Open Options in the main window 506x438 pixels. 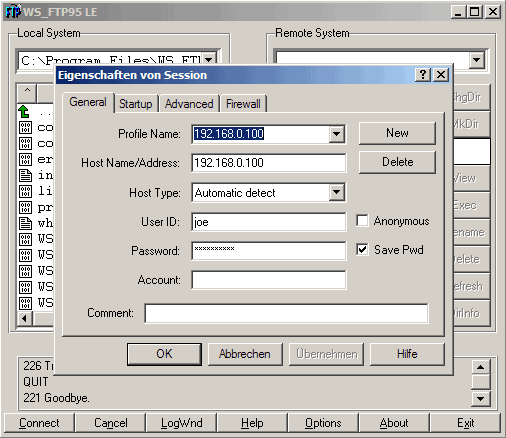click(x=323, y=423)
